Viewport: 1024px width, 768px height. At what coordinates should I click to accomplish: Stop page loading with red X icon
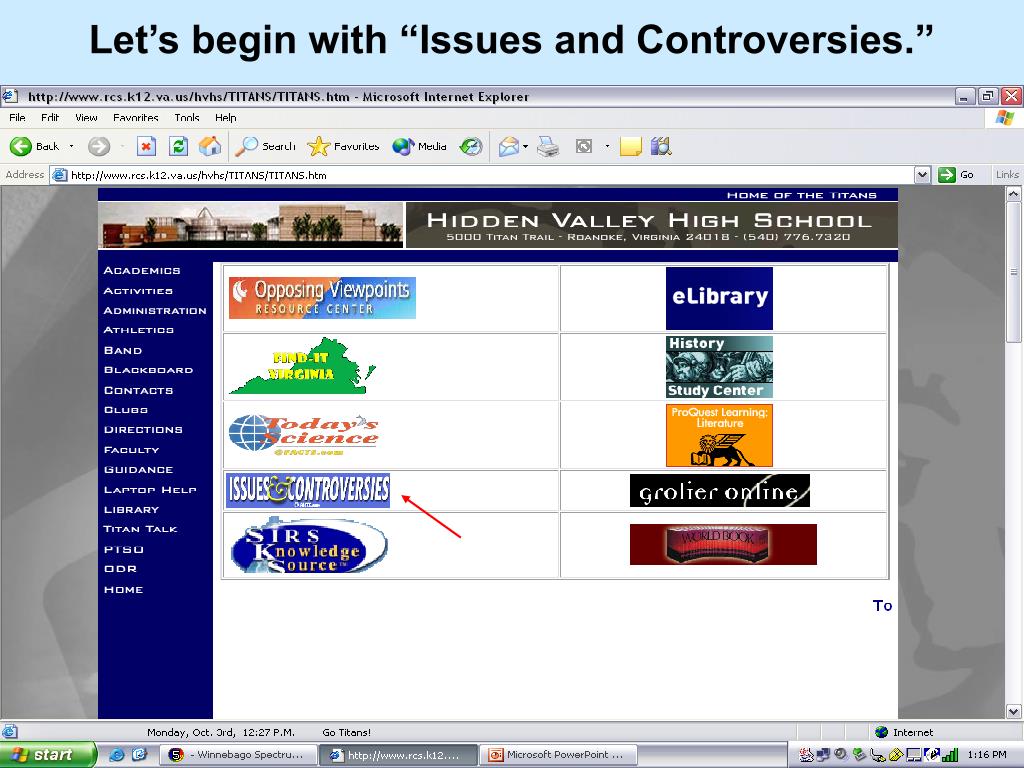pyautogui.click(x=146, y=146)
